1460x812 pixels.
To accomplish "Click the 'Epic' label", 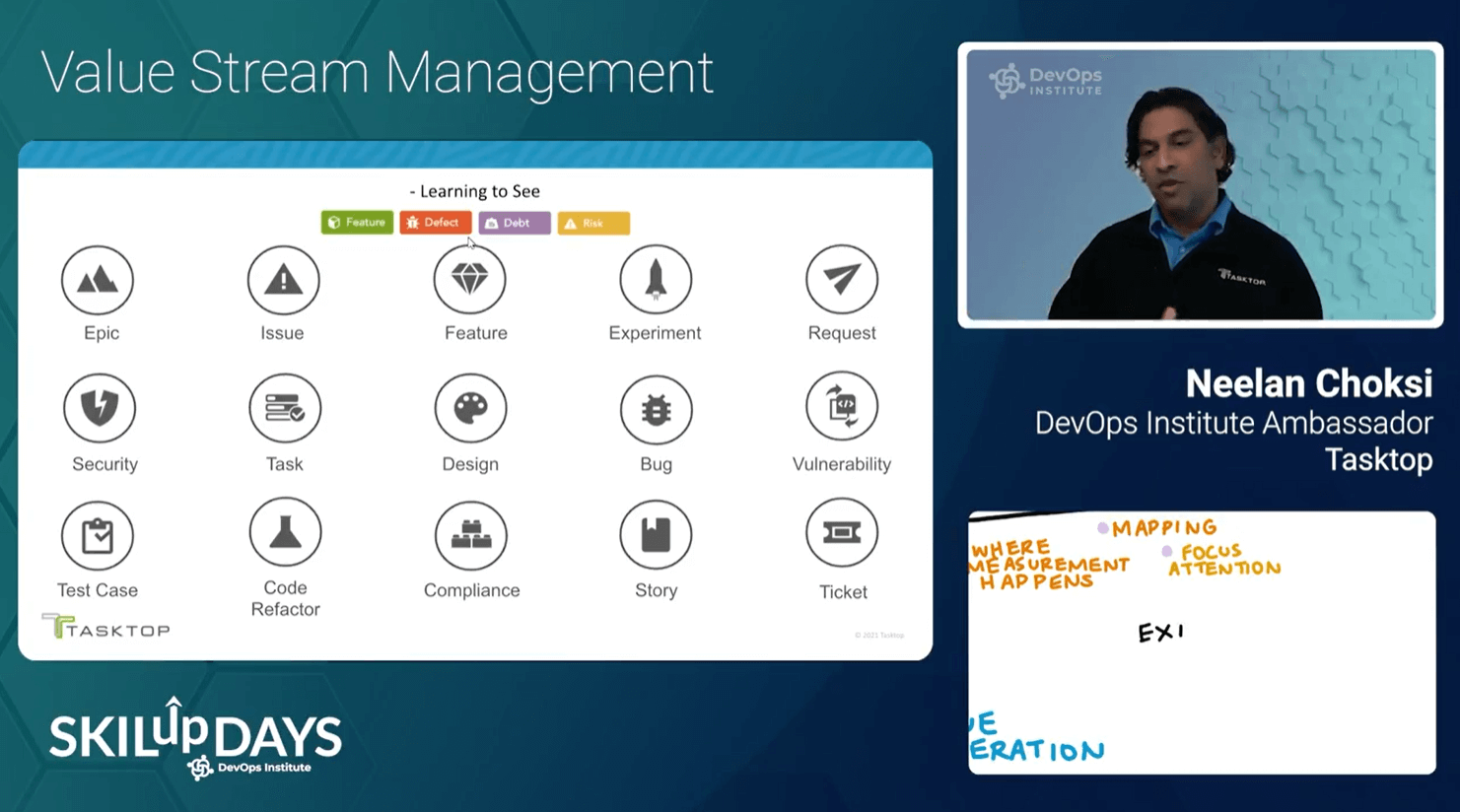I will pyautogui.click(x=102, y=333).
